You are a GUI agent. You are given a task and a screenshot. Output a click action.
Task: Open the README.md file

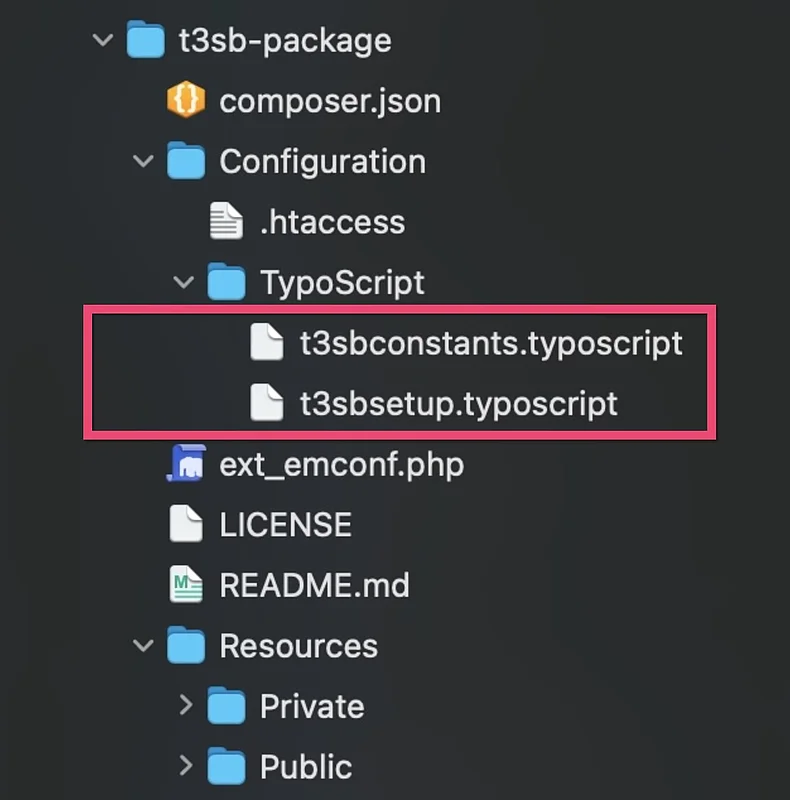coord(314,585)
